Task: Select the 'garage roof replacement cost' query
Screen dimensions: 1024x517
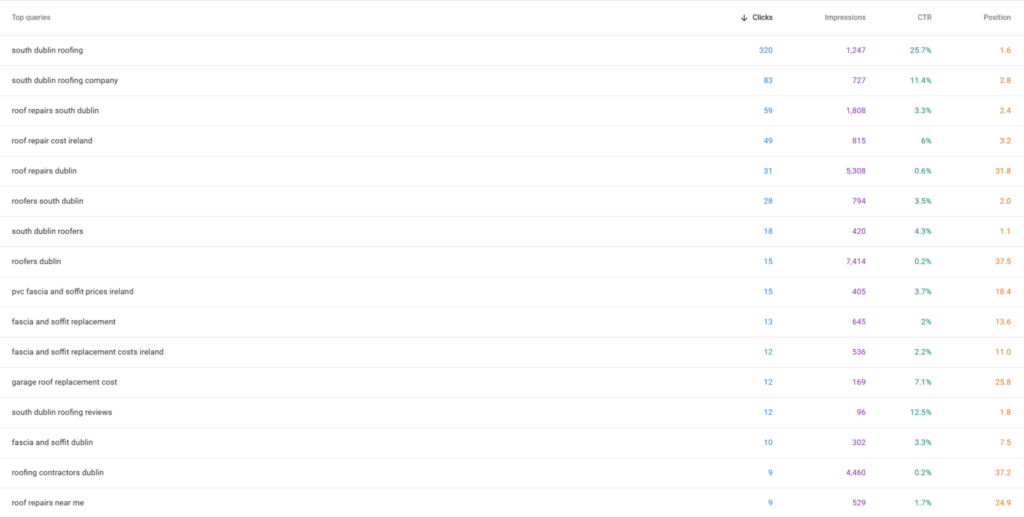Action: pos(65,382)
